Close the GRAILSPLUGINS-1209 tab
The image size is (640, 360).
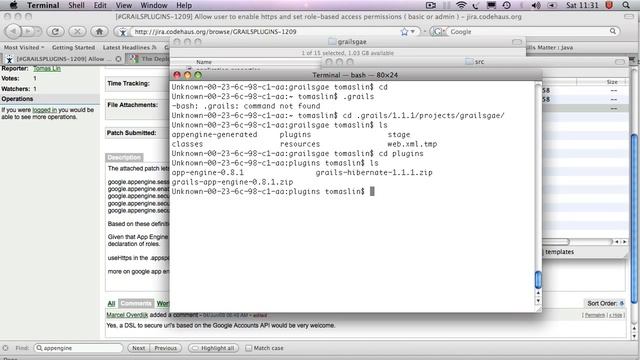(x=118, y=59)
